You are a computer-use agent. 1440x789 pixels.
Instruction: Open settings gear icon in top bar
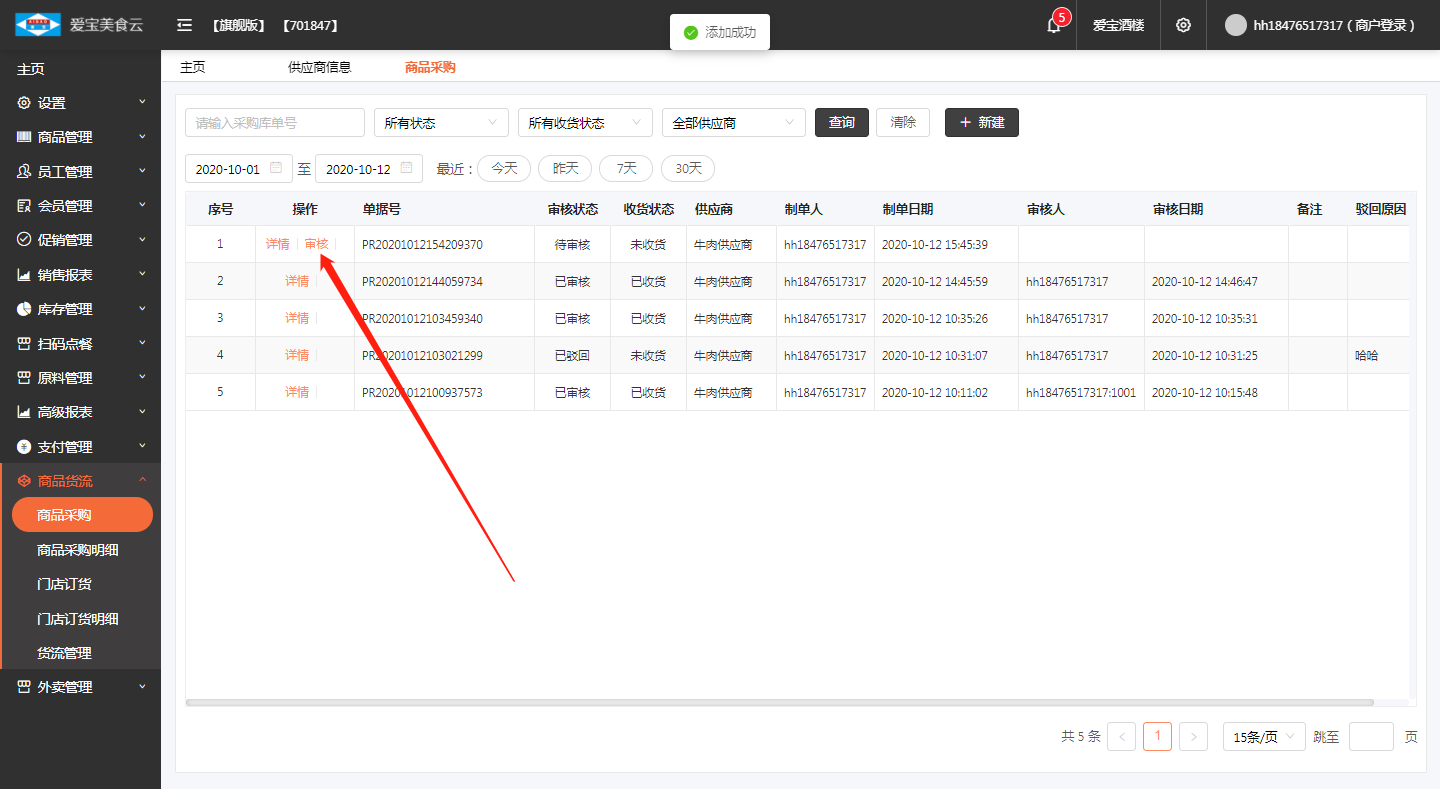coord(1183,25)
